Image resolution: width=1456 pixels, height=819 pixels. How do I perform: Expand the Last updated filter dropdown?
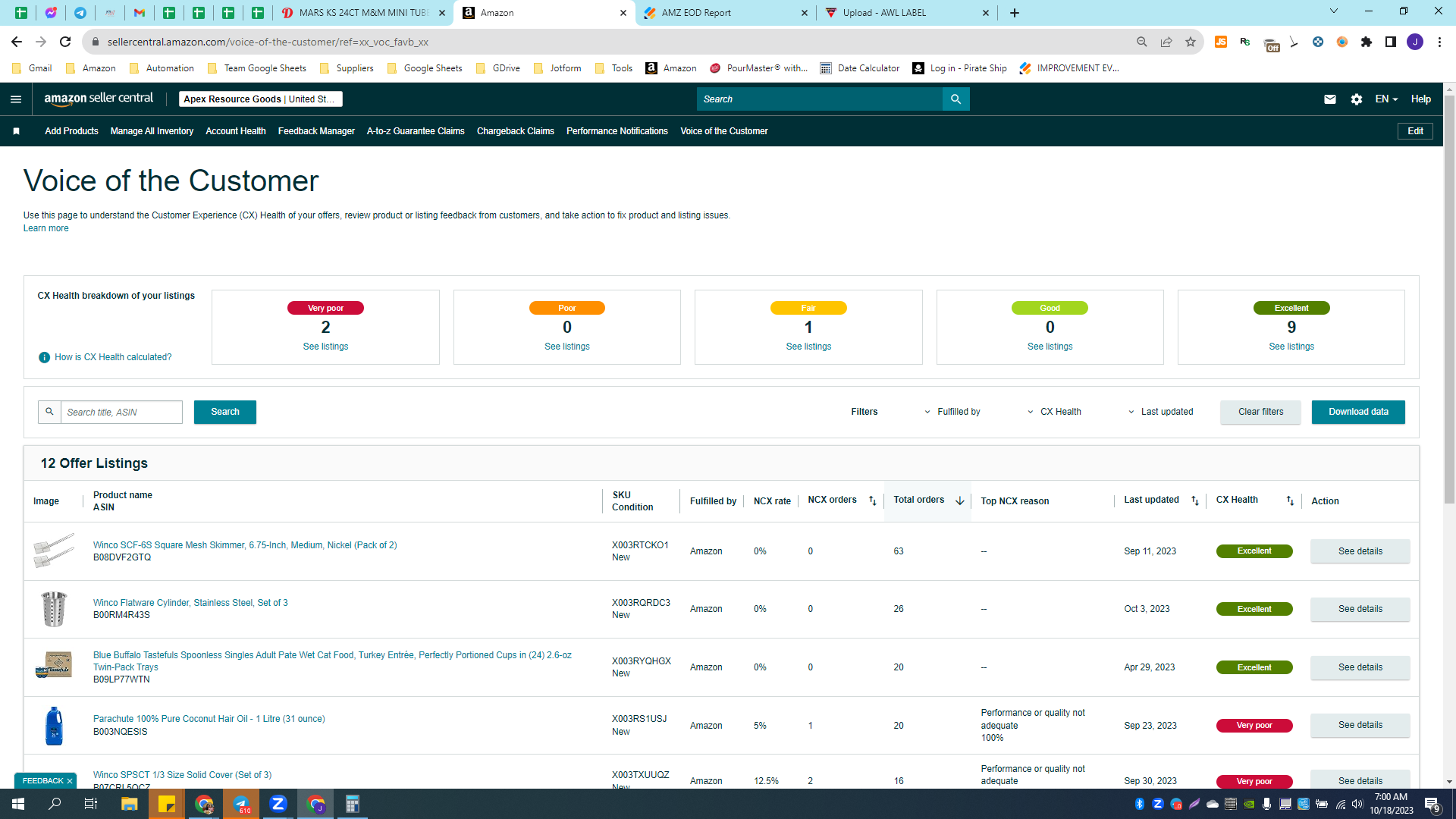(1160, 412)
